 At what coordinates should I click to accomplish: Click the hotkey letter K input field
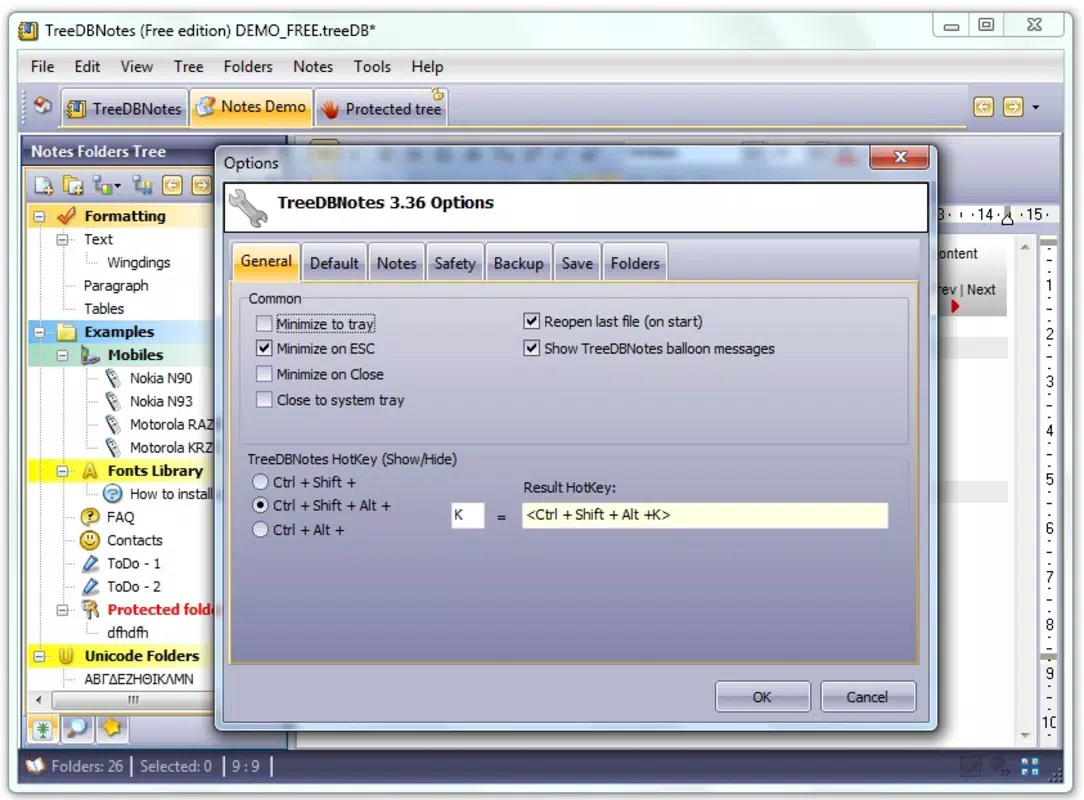467,515
